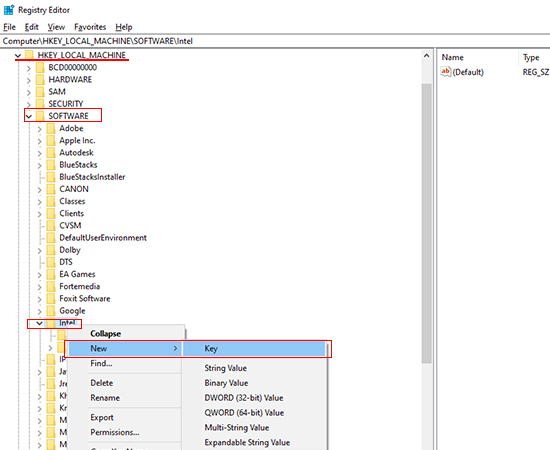Select the CVSM folder icon
Image resolution: width=550 pixels, height=450 pixels.
(x=51, y=226)
